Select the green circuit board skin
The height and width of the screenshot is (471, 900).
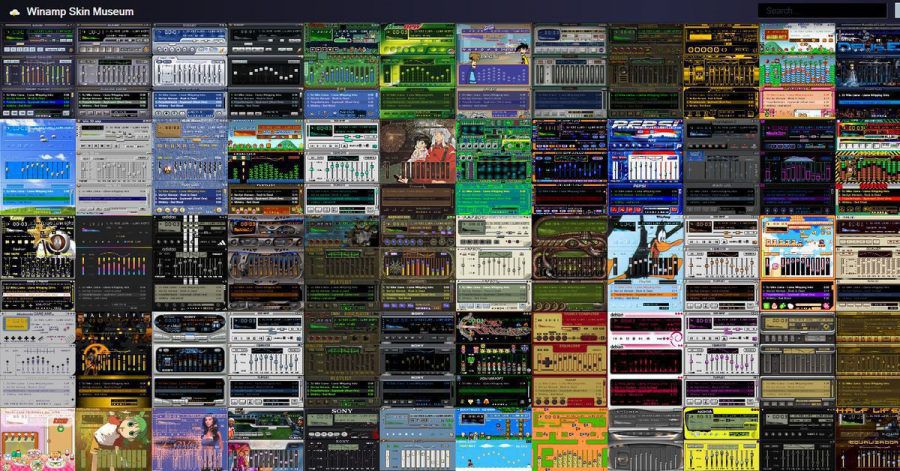(494, 167)
